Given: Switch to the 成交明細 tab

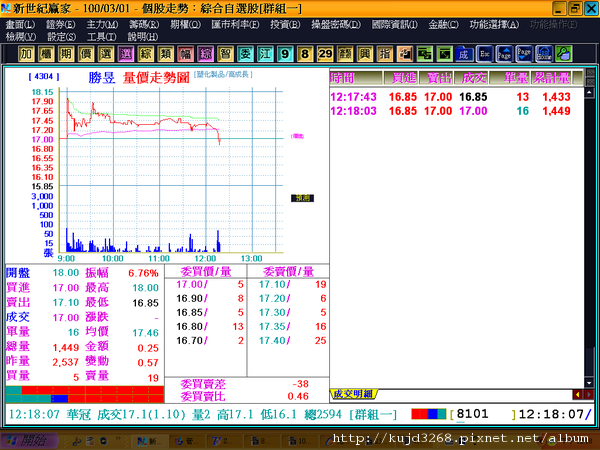Looking at the screenshot, I should (x=353, y=394).
